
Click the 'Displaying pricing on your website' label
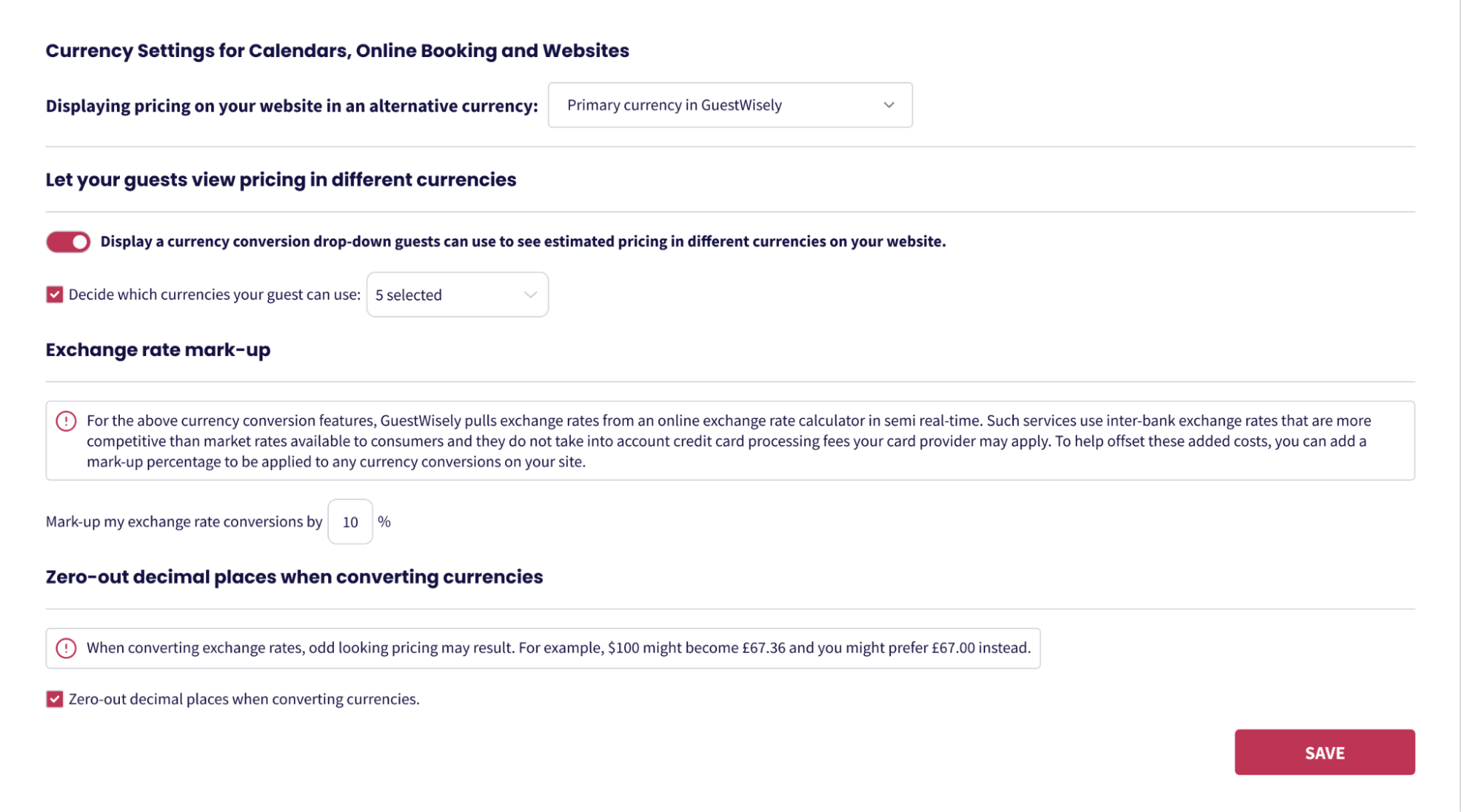(x=292, y=106)
